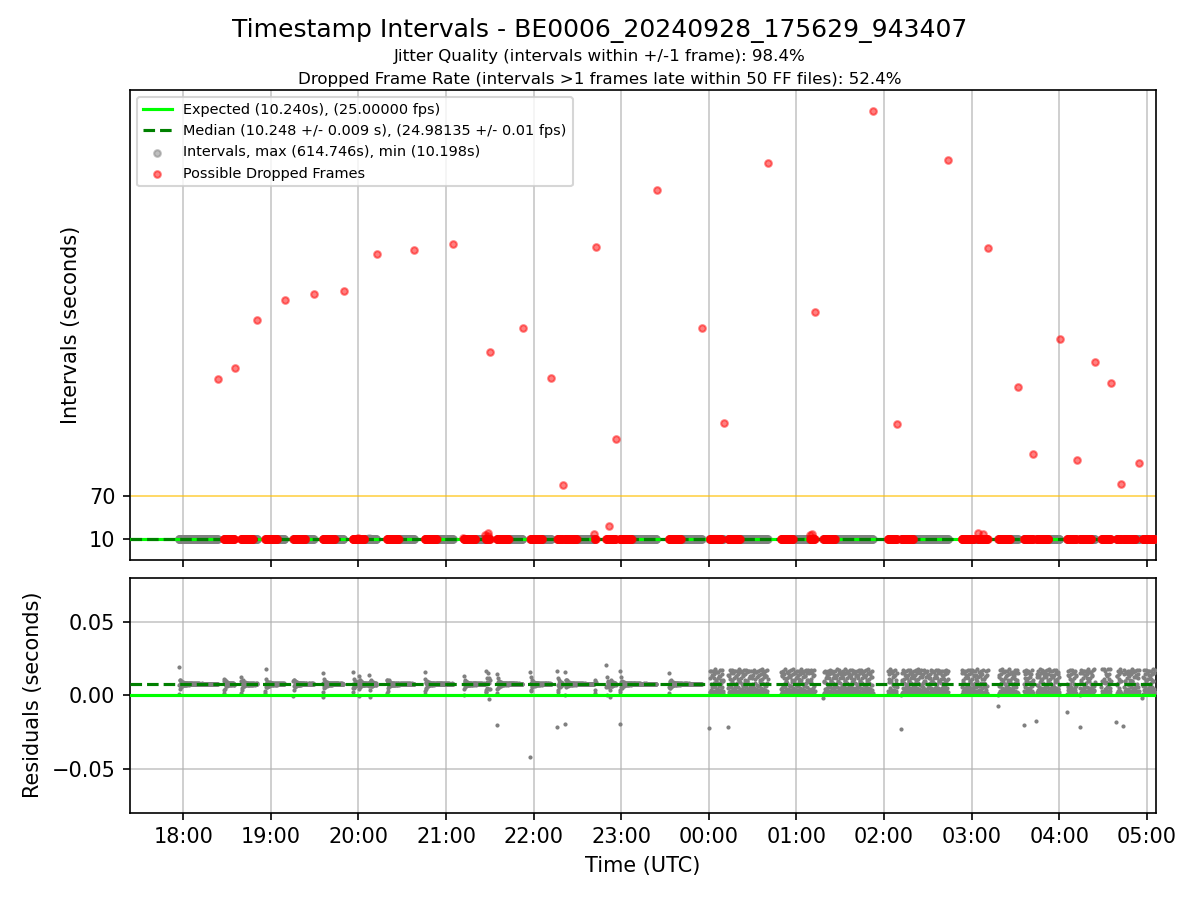Screen dimensions: 1200x900
Task: Click the Possible Dropped Frames legend entry
Action: [273, 173]
